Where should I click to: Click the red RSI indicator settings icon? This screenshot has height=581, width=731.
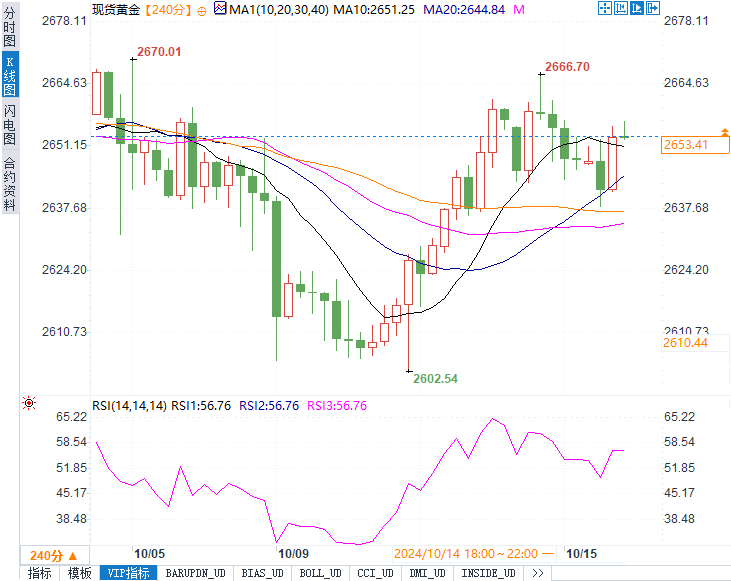point(29,403)
